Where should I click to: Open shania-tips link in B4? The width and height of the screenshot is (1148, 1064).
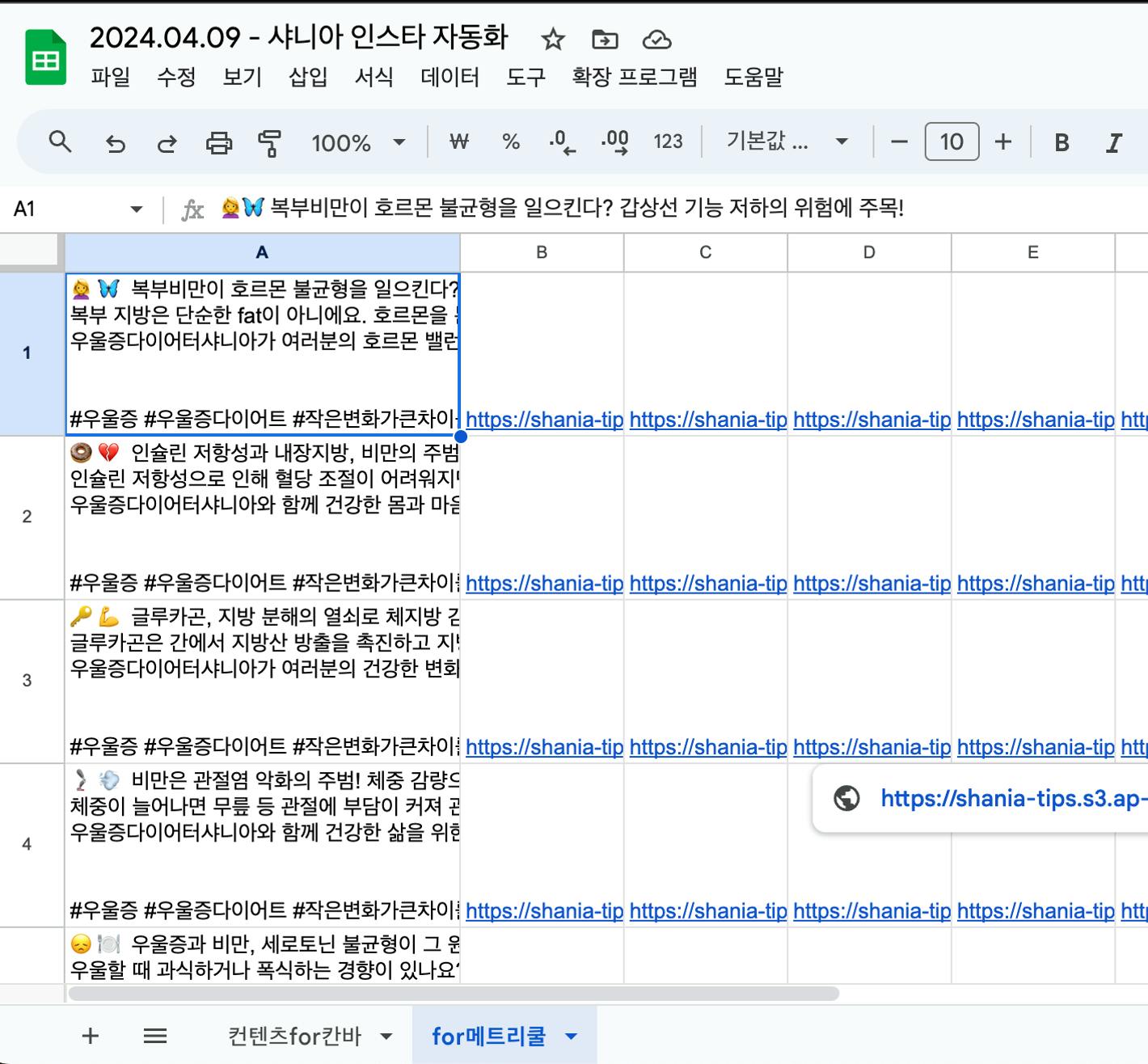pos(544,910)
